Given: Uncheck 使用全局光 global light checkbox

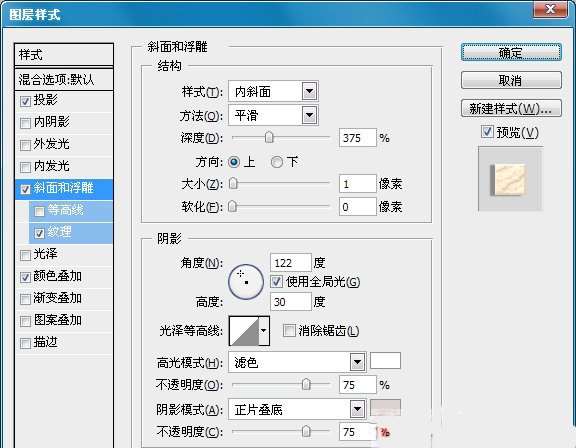Looking at the screenshot, I should 276,282.
